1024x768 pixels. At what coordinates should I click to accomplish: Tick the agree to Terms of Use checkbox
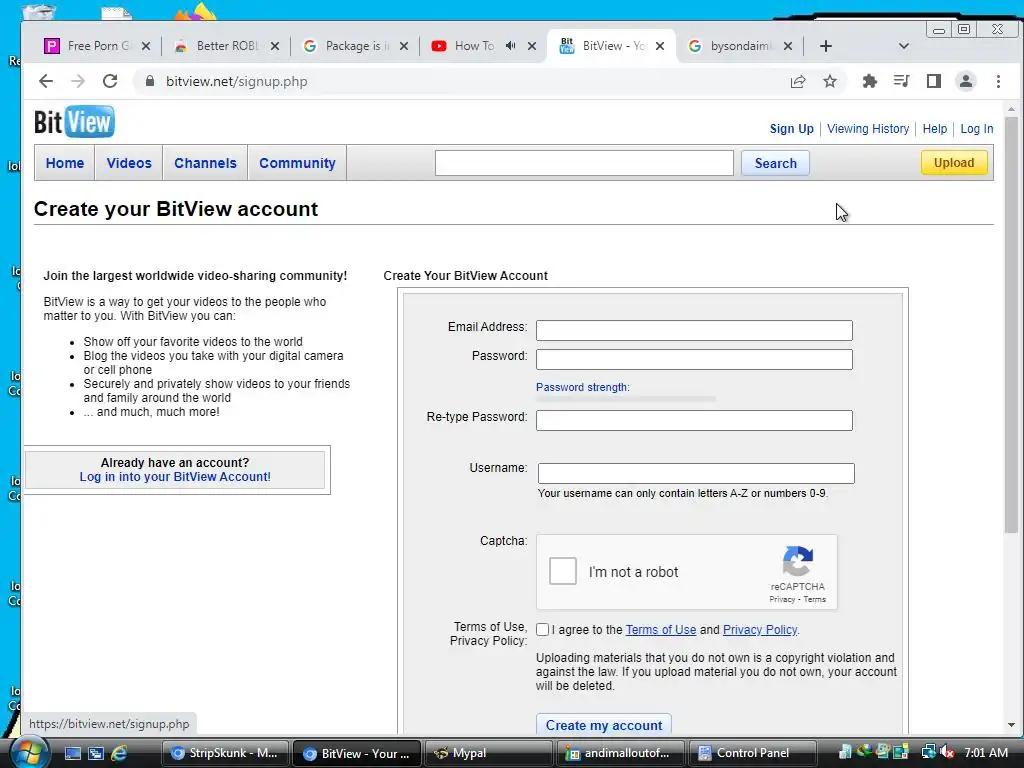click(x=542, y=630)
